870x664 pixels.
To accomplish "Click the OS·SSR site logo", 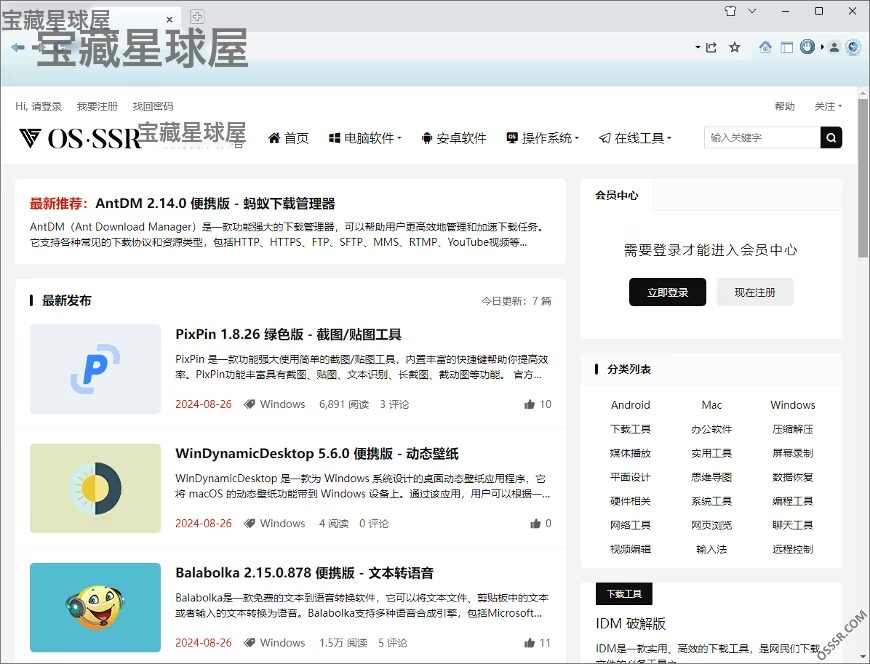I will pyautogui.click(x=79, y=138).
